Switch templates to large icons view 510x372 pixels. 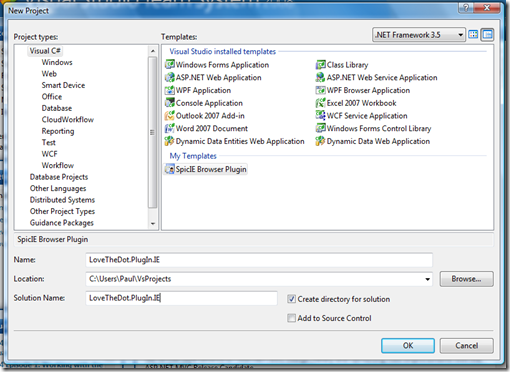[x=473, y=34]
